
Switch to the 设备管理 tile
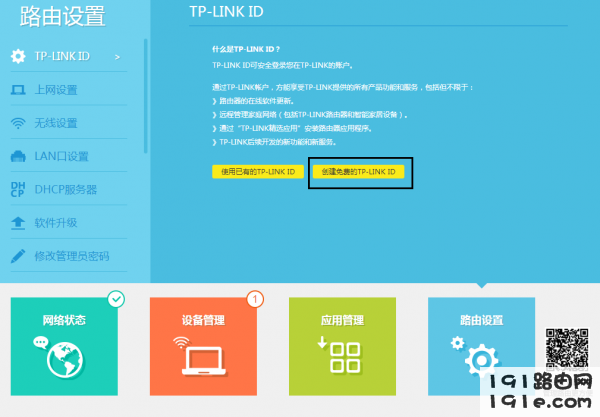coord(203,346)
